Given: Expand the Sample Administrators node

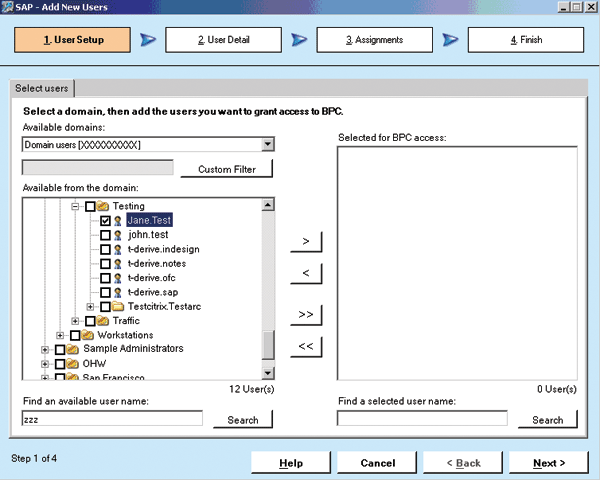Looking at the screenshot, I should [x=45, y=349].
